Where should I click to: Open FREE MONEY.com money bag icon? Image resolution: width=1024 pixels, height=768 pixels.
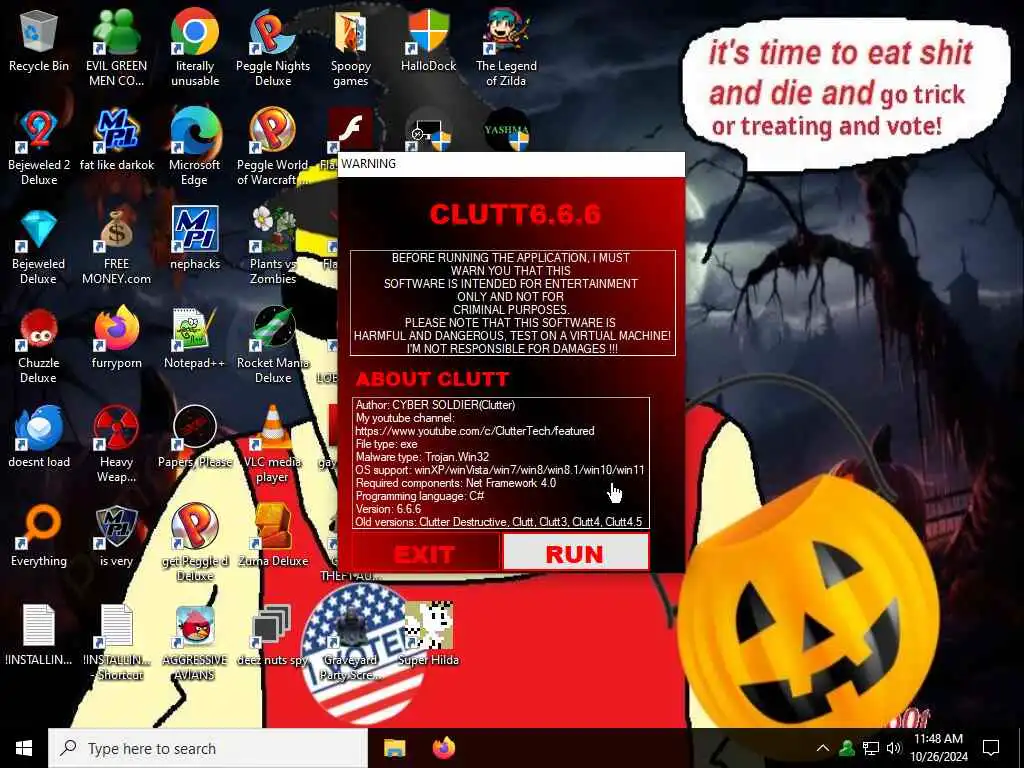(116, 246)
